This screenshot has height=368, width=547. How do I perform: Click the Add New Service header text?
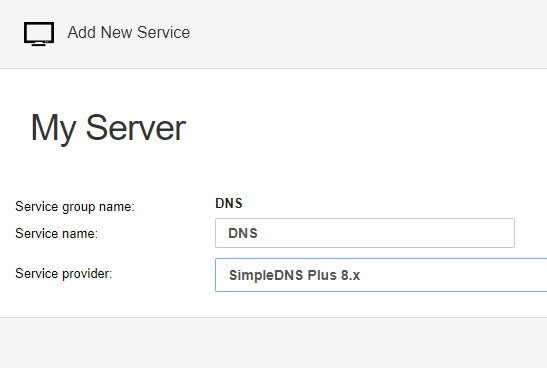(x=129, y=32)
